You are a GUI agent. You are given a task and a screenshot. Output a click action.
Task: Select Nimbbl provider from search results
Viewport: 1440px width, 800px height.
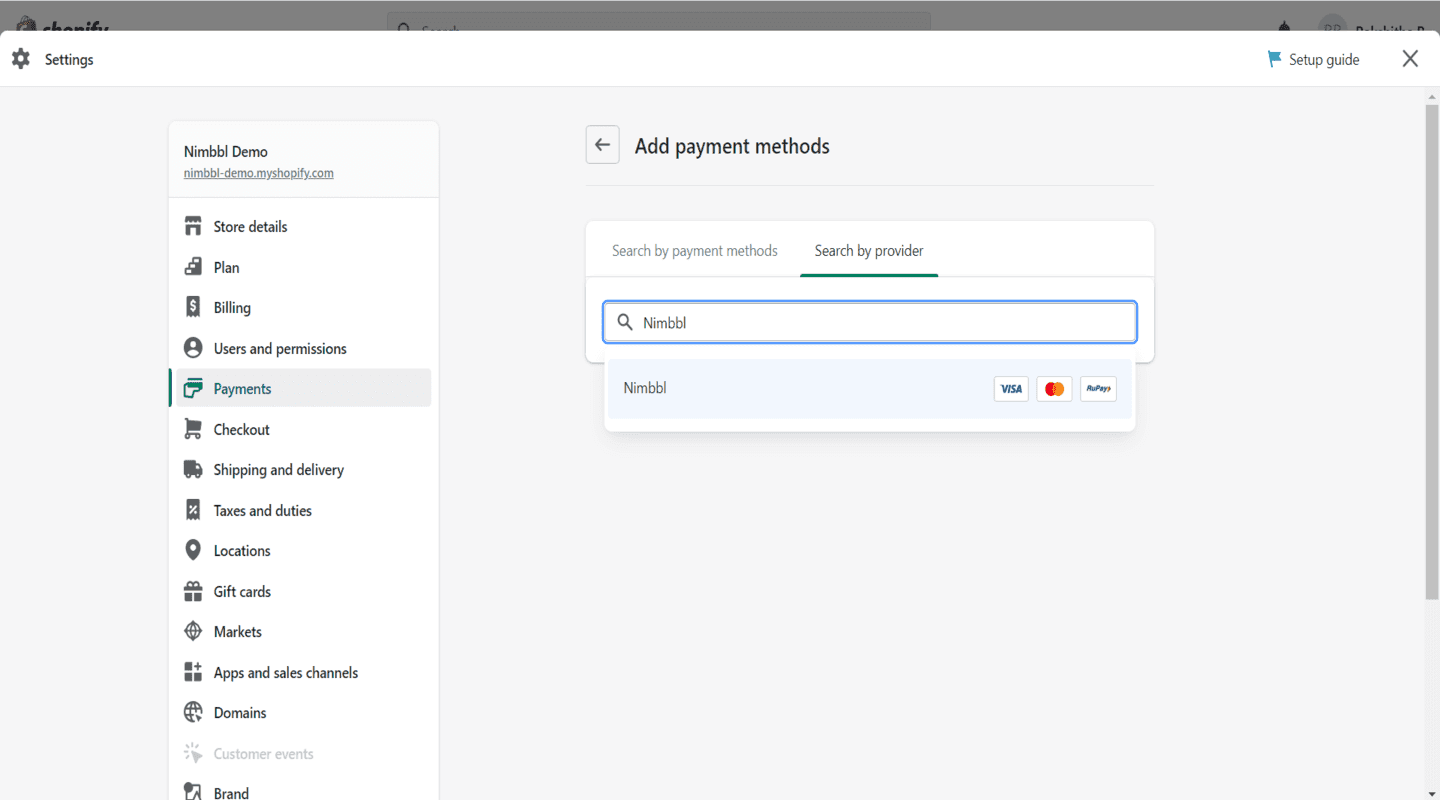pos(869,389)
